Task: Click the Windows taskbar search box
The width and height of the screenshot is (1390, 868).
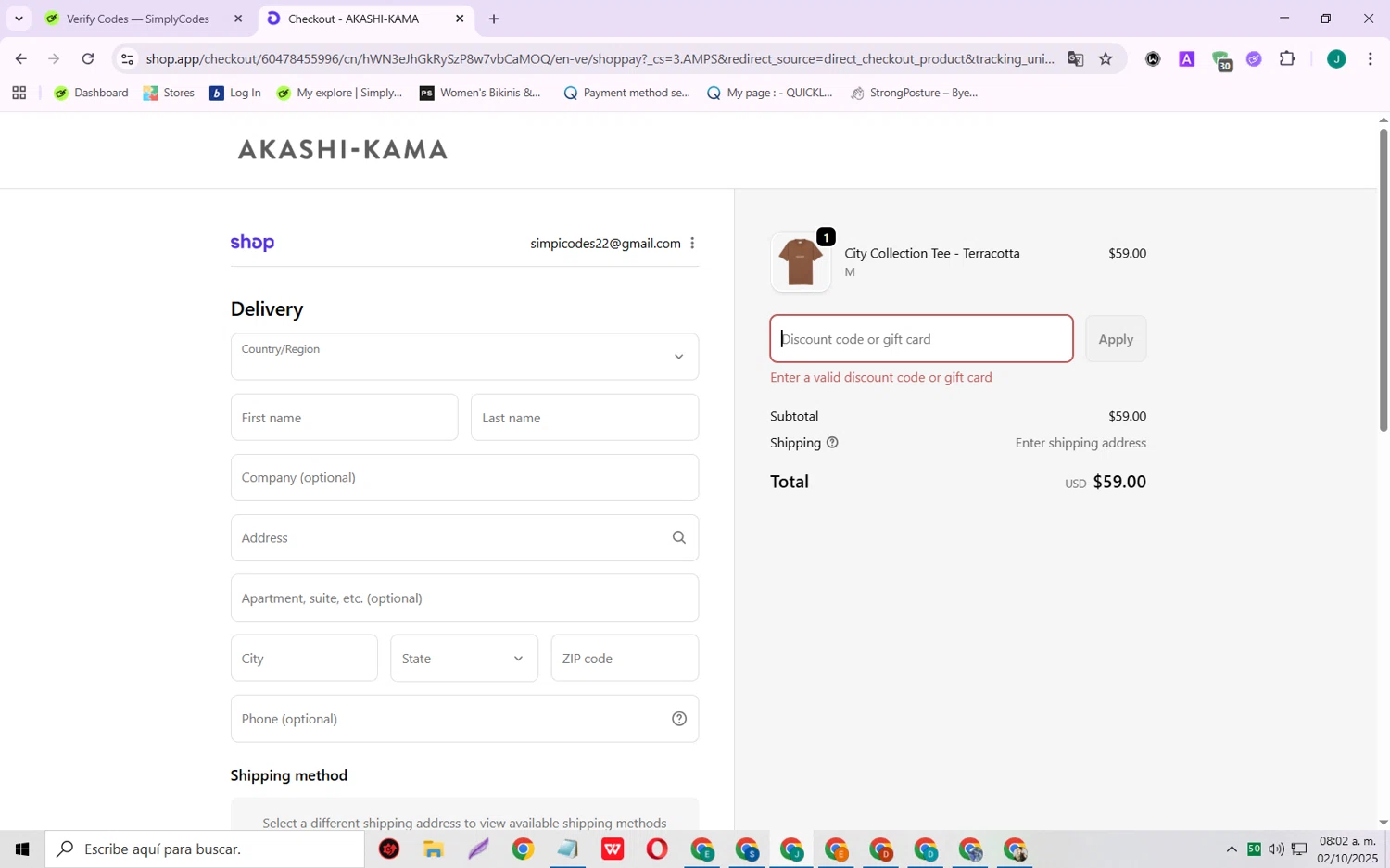Action: pyautogui.click(x=205, y=849)
